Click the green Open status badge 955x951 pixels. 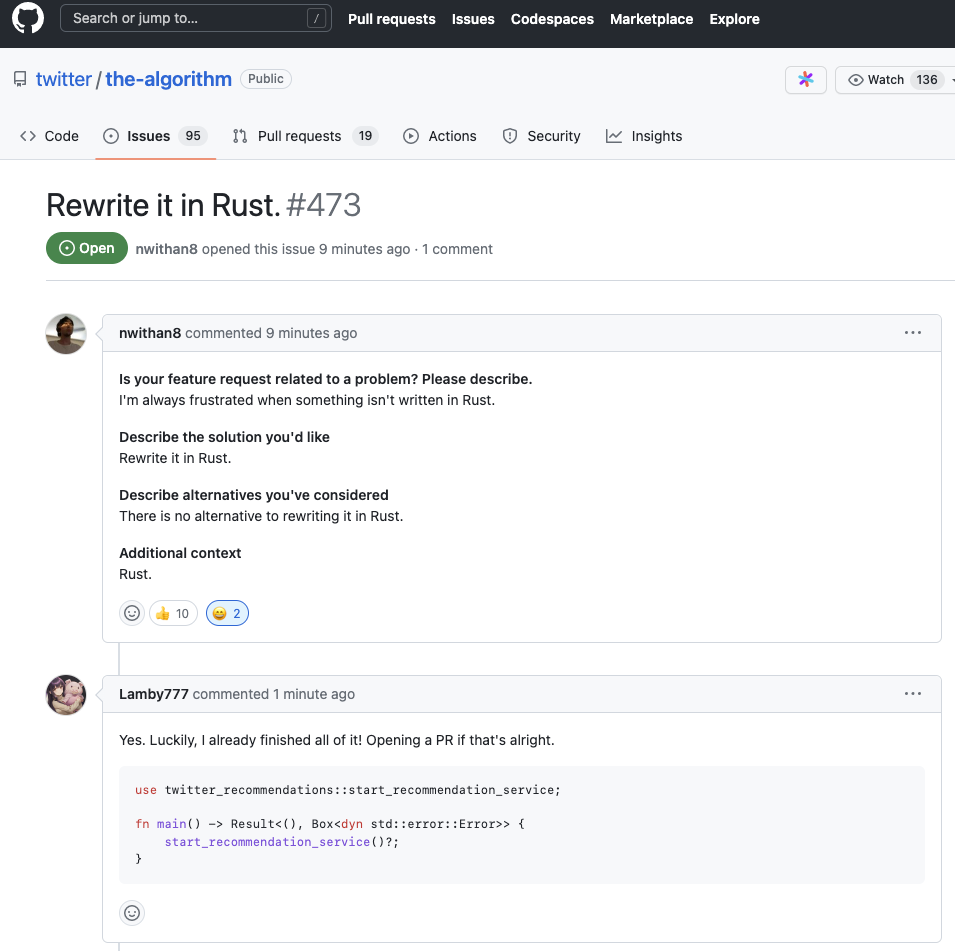[x=86, y=248]
